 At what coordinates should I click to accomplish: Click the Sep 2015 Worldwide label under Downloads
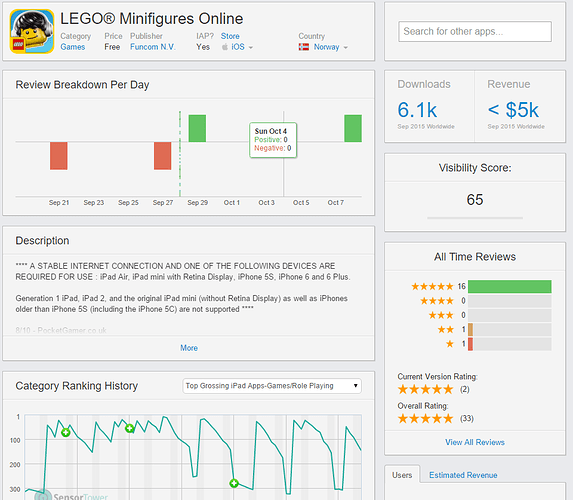point(426,126)
